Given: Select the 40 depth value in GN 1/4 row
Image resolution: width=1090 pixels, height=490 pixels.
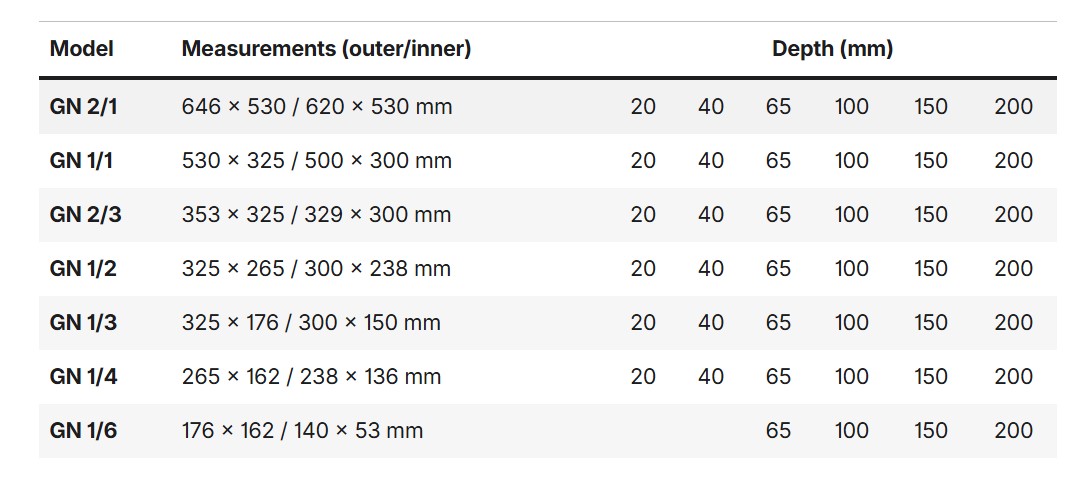Looking at the screenshot, I should [711, 376].
